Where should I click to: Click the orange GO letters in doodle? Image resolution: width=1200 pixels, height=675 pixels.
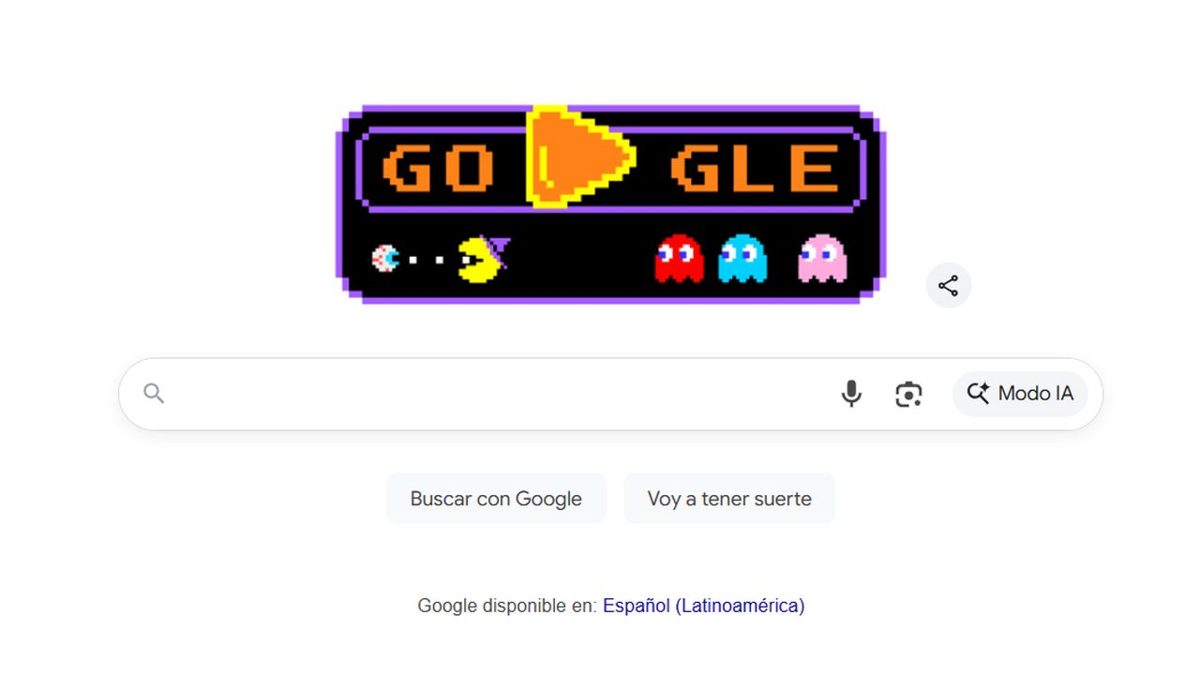[x=438, y=168]
